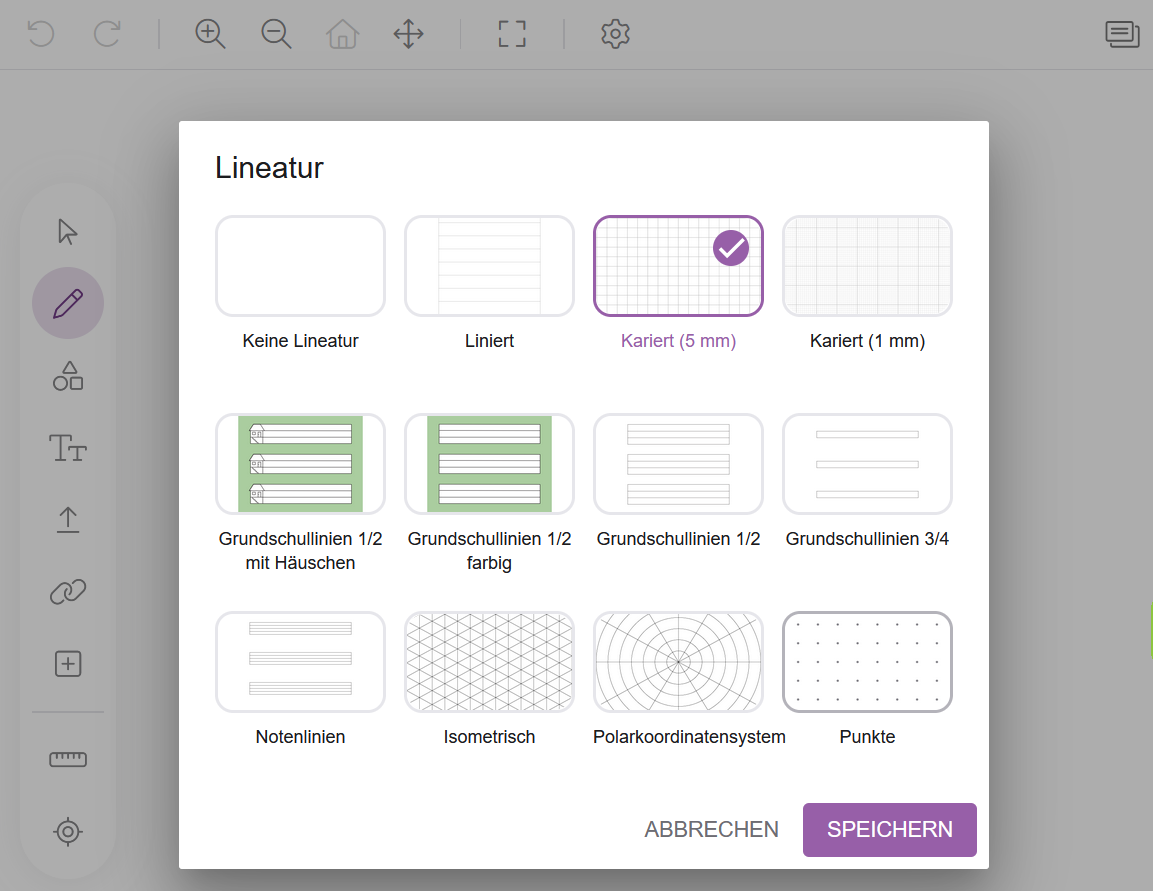The width and height of the screenshot is (1153, 891).
Task: Select the text tool
Action: click(x=68, y=448)
